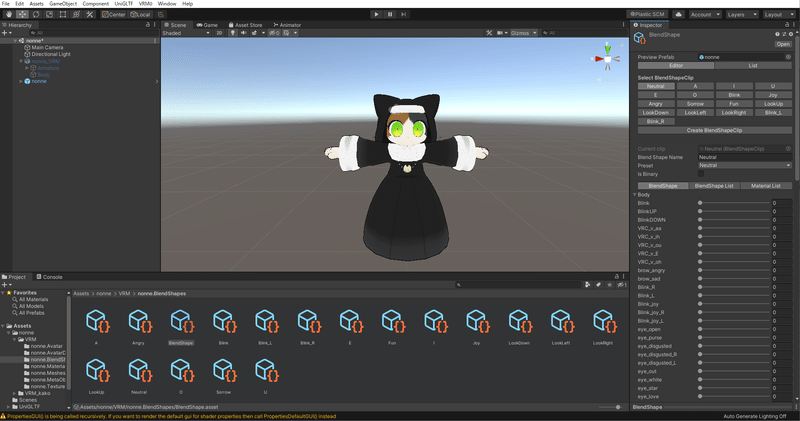
Task: Click the orientation gizmo in scene view
Action: tap(608, 59)
